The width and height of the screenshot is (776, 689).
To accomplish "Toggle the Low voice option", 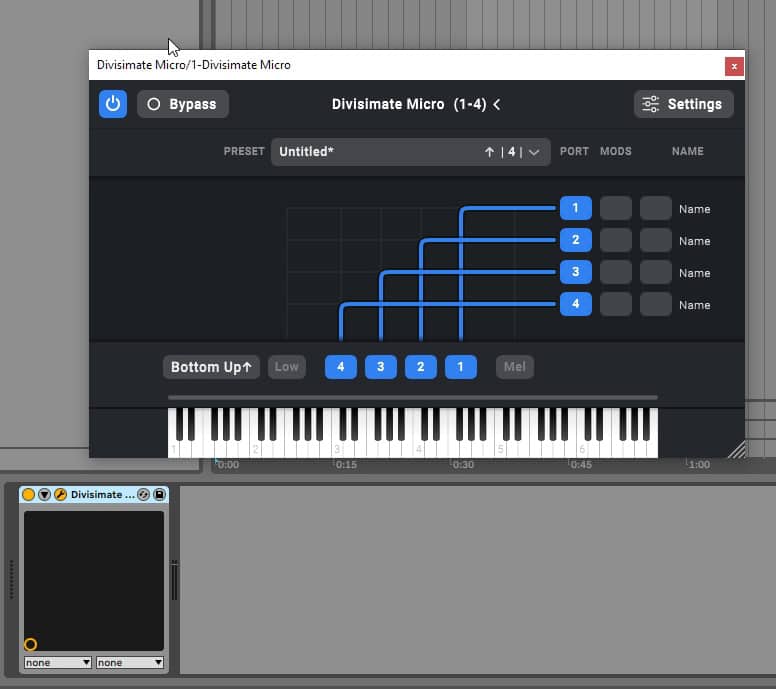I will 287,367.
